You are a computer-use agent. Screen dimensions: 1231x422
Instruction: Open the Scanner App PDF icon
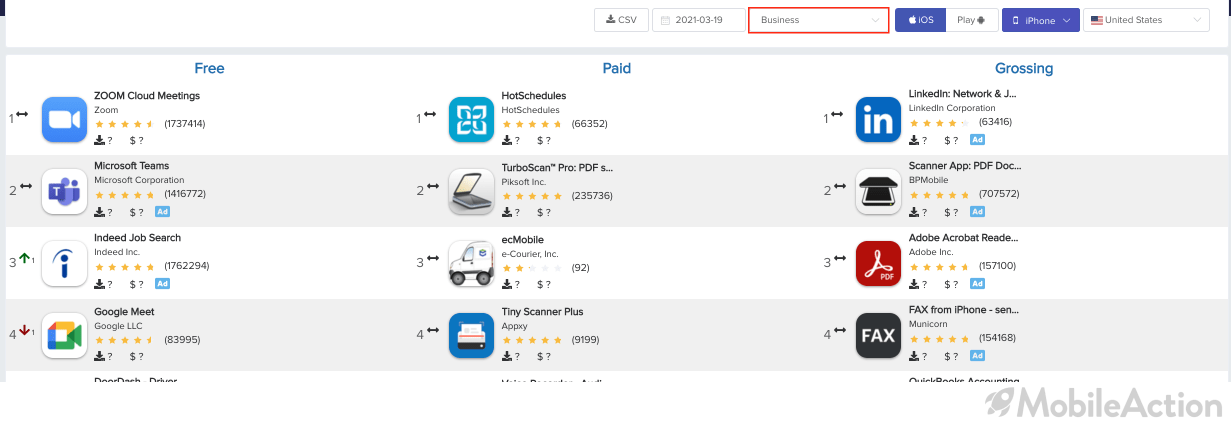click(x=878, y=191)
